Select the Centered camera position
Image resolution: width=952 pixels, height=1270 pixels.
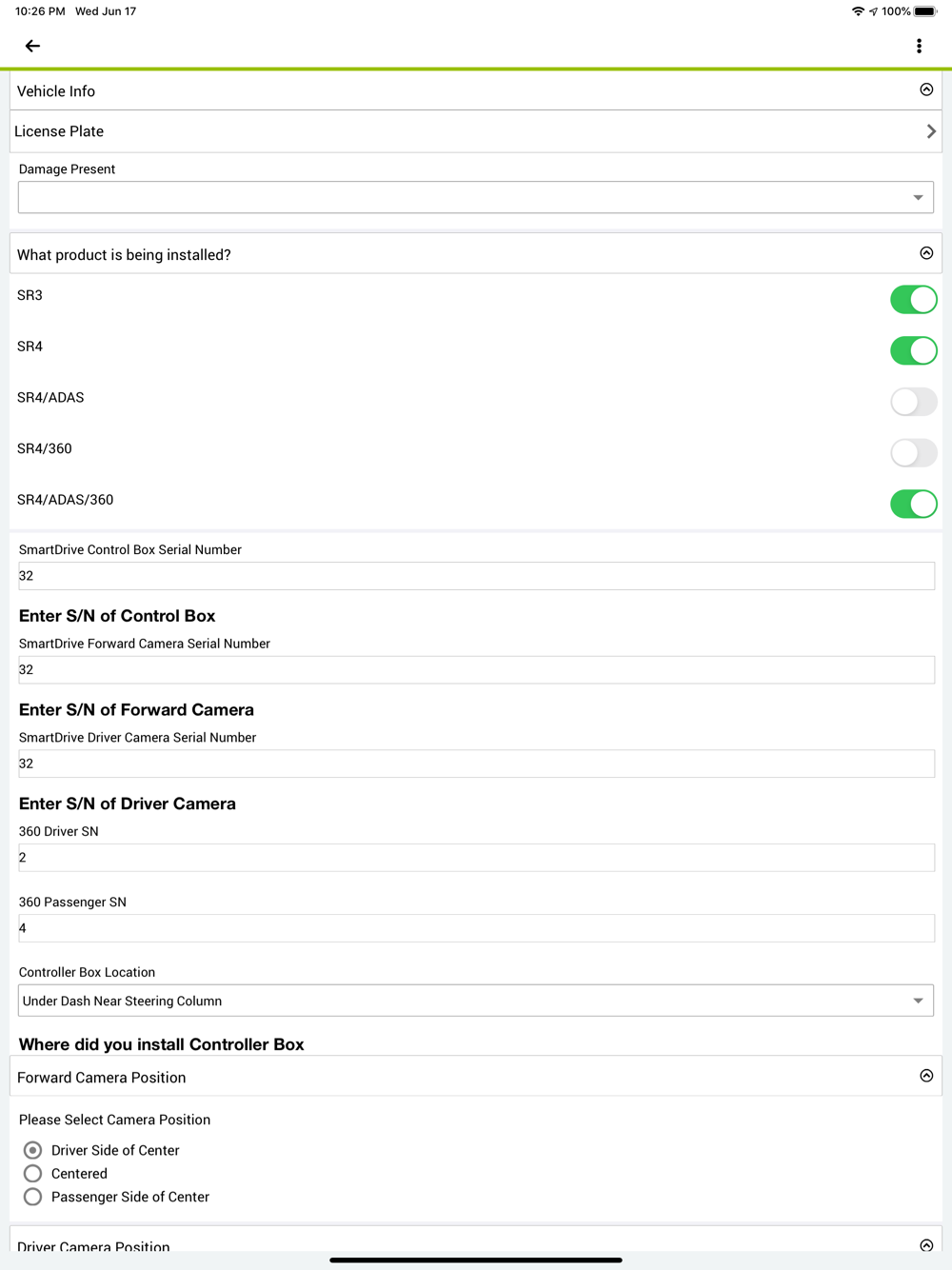pos(33,1174)
